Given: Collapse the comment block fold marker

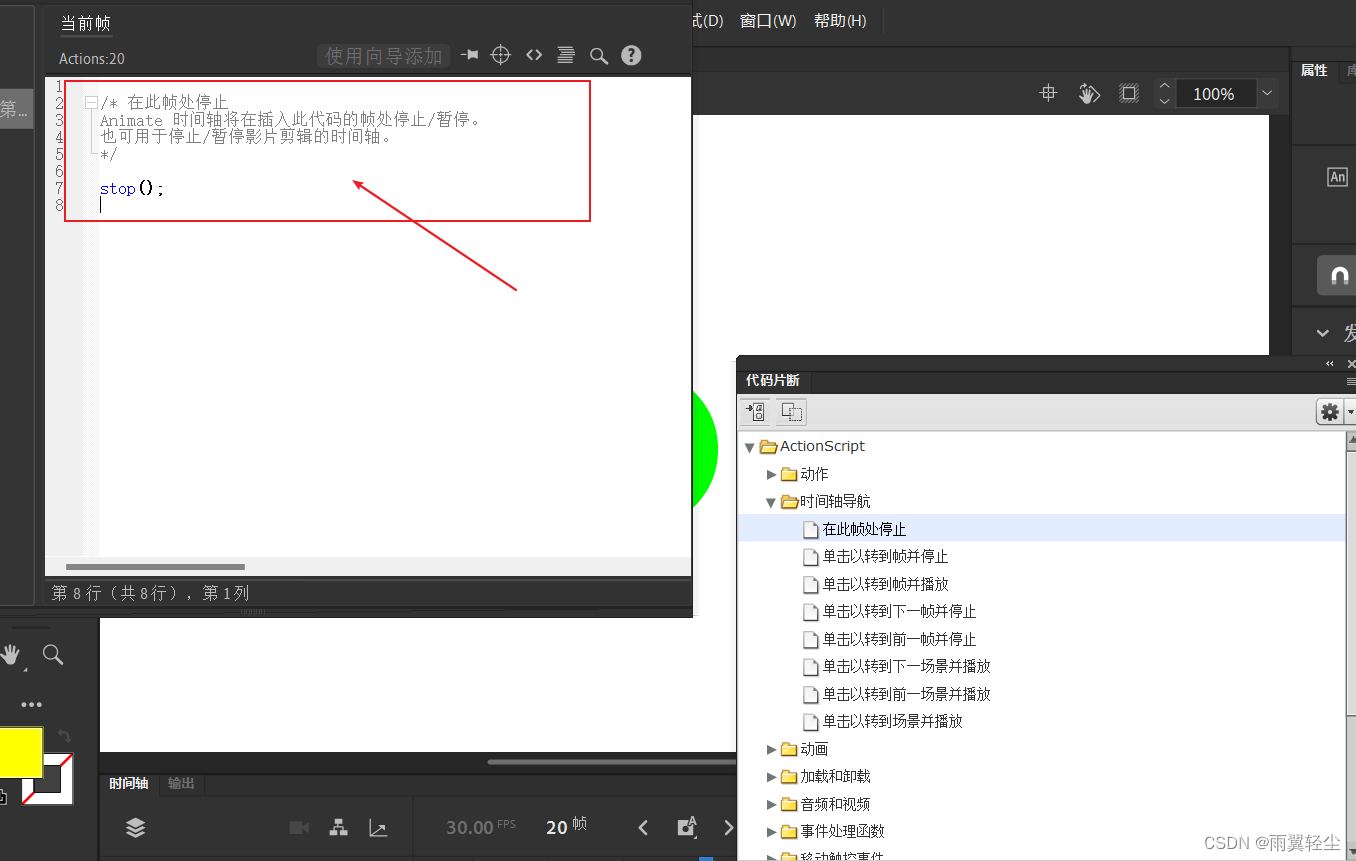Looking at the screenshot, I should point(91,102).
